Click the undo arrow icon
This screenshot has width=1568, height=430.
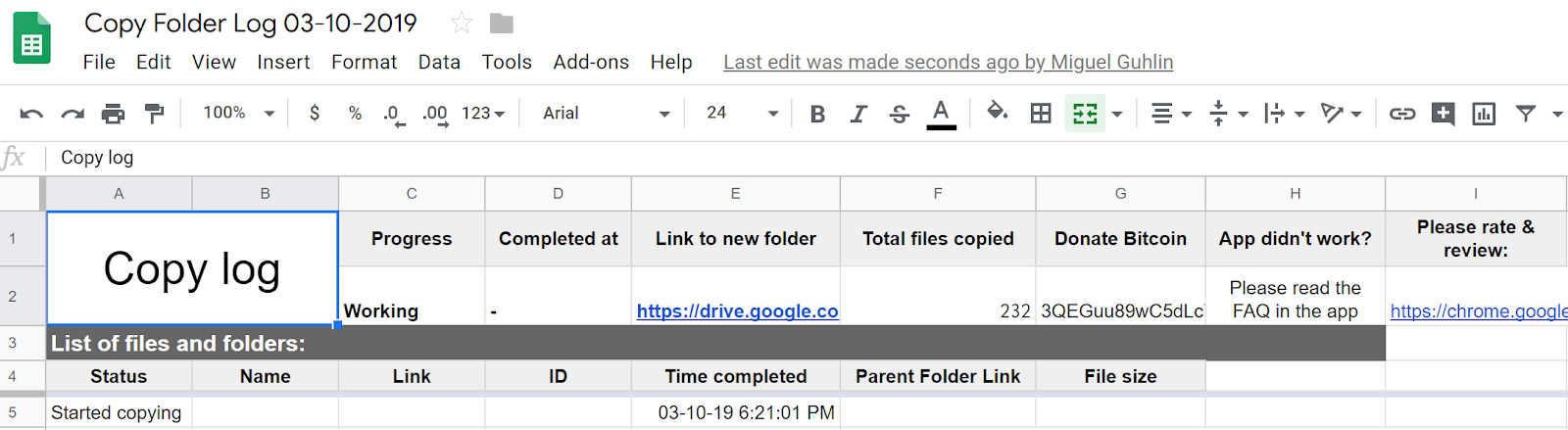[31, 114]
